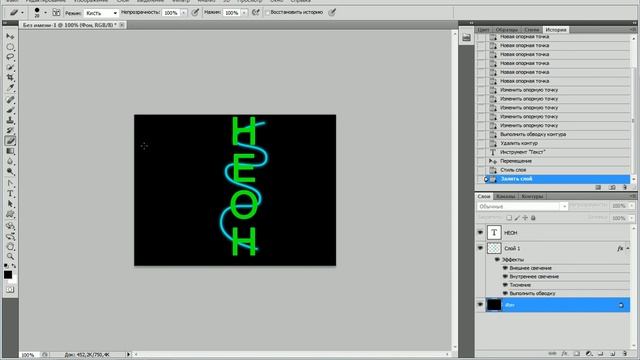Open the Режим dropdown showing Кисть
640x360 pixels.
click(x=101, y=13)
